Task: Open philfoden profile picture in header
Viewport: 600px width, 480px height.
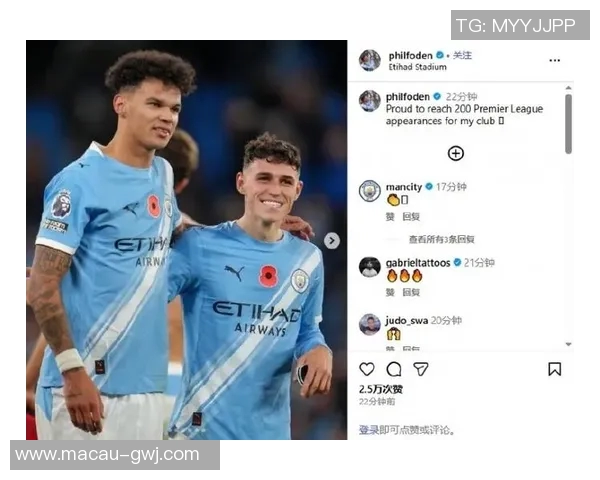Action: coord(370,60)
